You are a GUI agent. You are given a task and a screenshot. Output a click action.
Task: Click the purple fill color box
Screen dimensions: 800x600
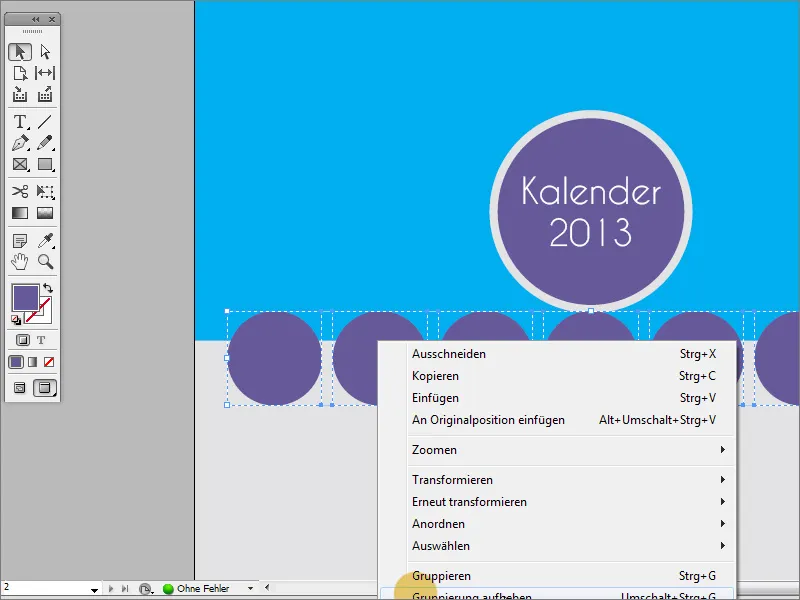pyautogui.click(x=26, y=298)
